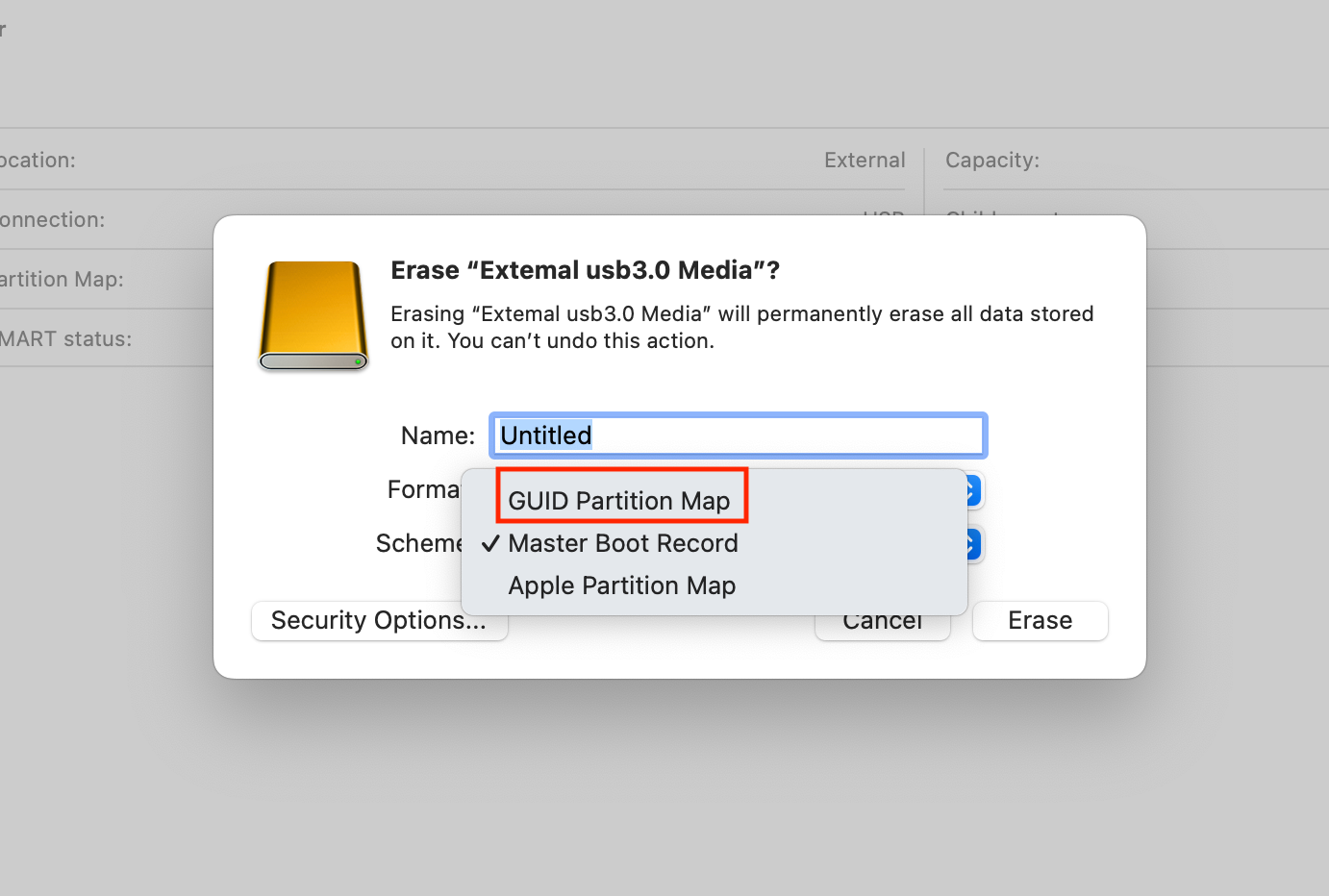1329x896 pixels.
Task: Click the Format label in the dialog
Action: 423,489
